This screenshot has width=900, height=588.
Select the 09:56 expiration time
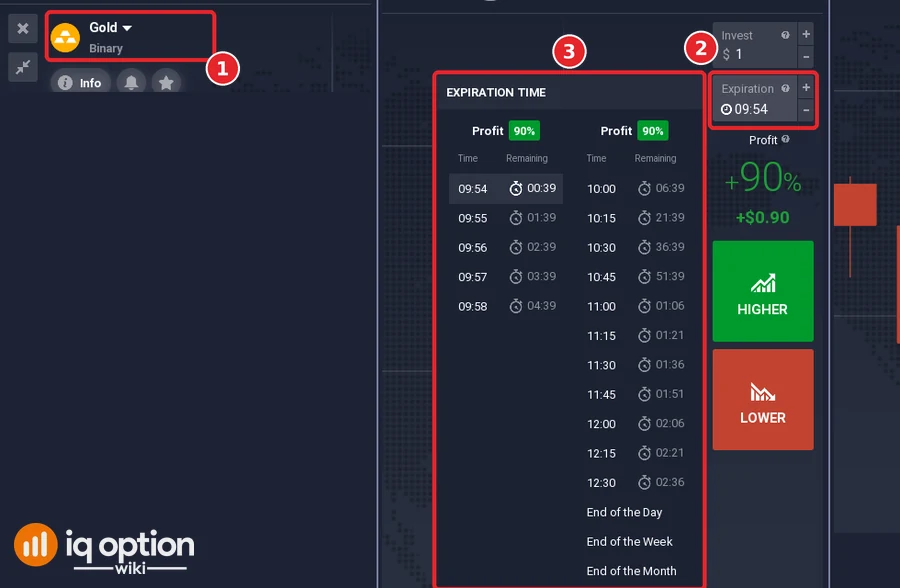point(506,247)
